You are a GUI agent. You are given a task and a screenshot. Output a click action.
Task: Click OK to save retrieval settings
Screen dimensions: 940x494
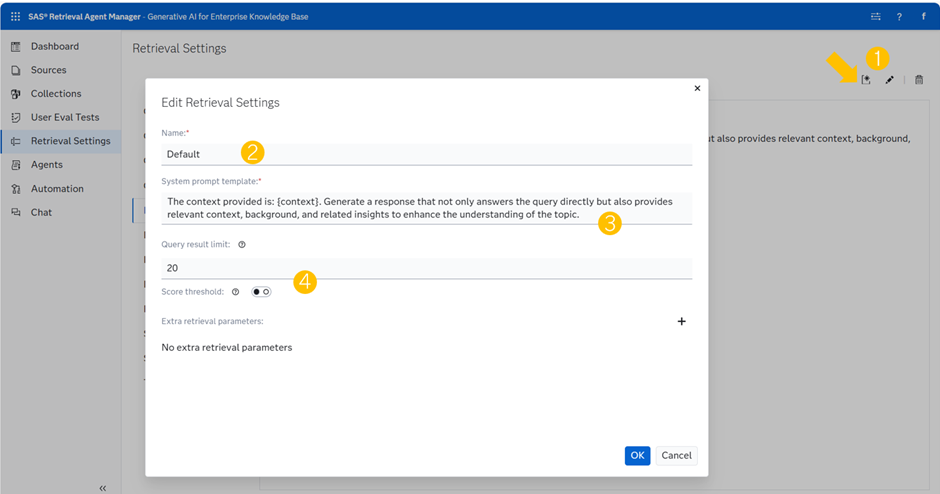point(637,455)
